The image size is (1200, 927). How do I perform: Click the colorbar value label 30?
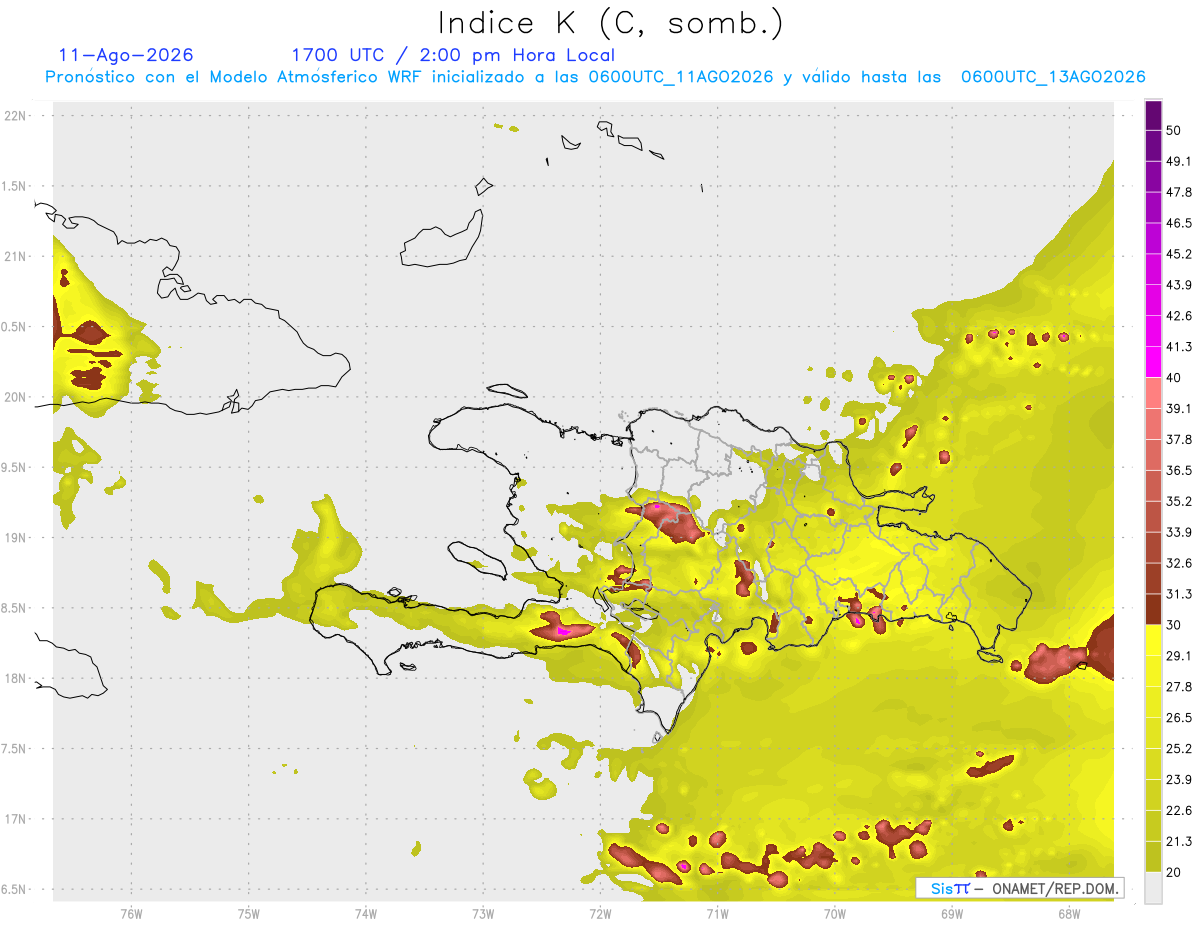1174,625
